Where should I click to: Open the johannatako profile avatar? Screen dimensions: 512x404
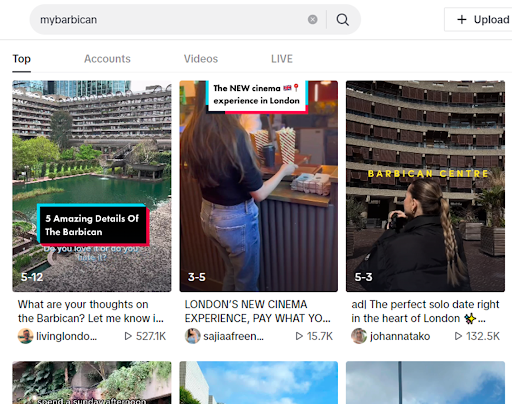(359, 336)
